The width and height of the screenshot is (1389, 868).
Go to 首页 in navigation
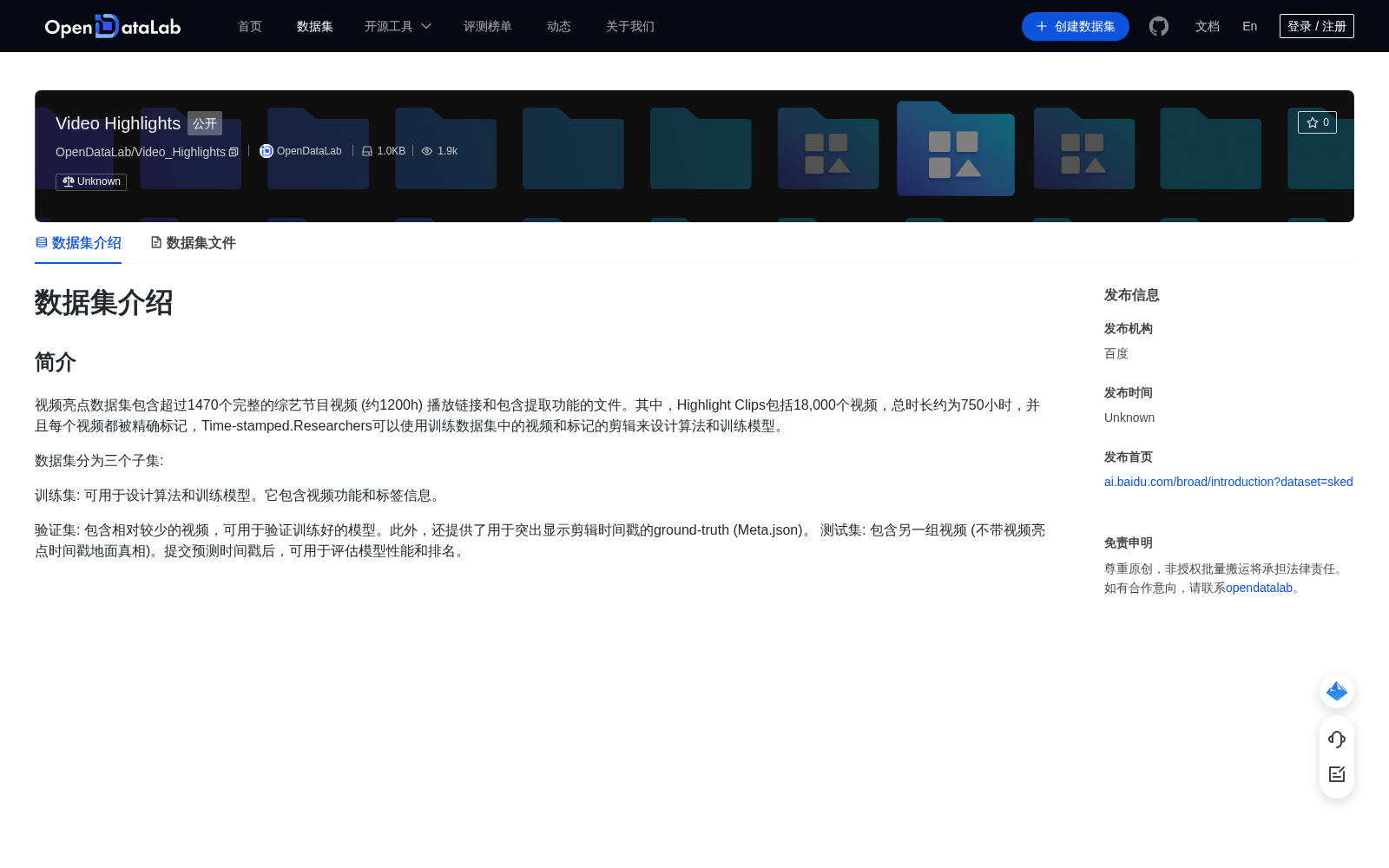point(250,26)
